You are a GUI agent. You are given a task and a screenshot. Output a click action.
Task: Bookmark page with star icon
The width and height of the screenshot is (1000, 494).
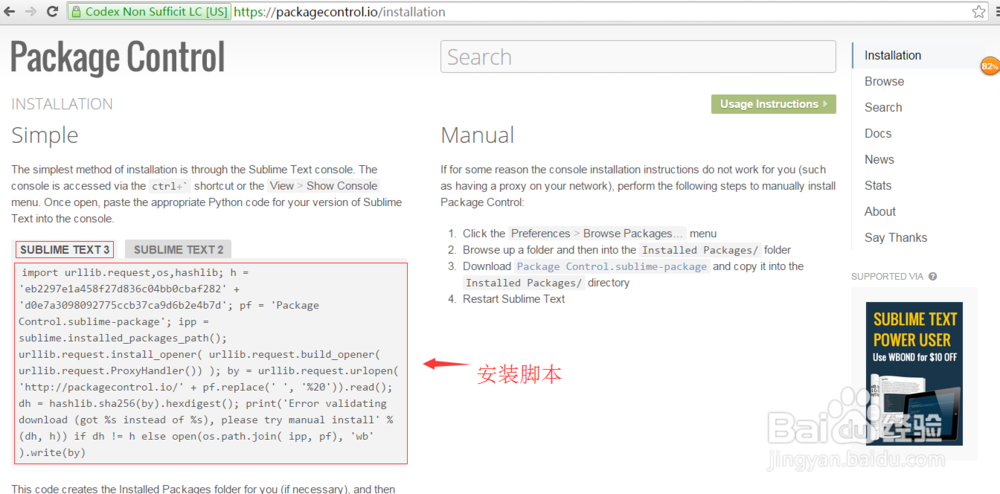(978, 11)
